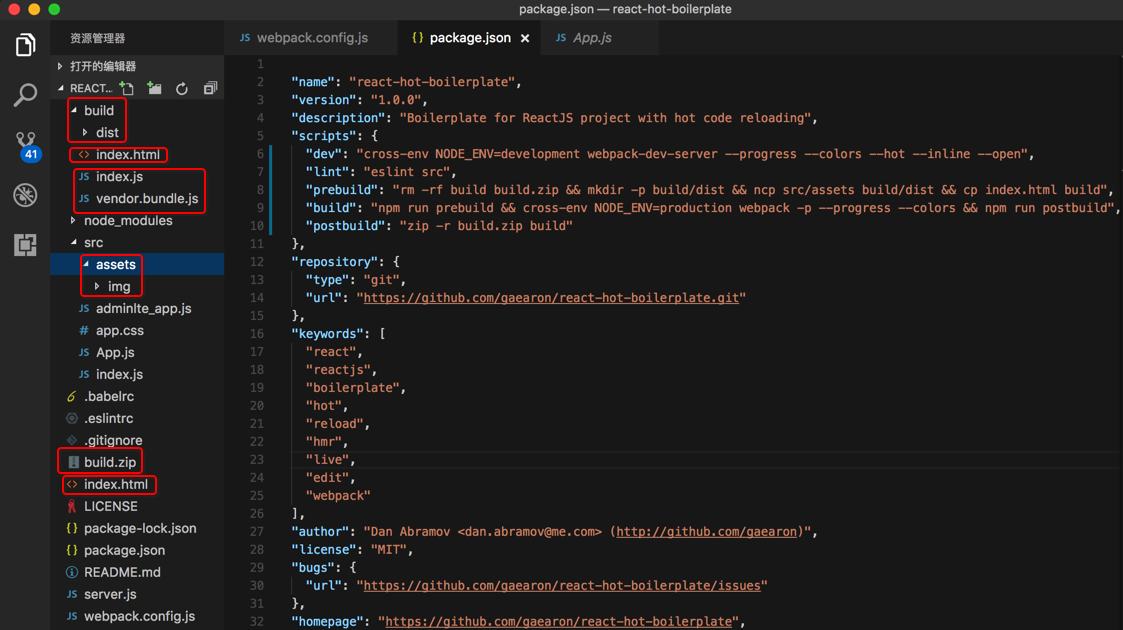Open the react-hot-boilerplate.git repository URL
The height and width of the screenshot is (630, 1123).
coord(554,298)
